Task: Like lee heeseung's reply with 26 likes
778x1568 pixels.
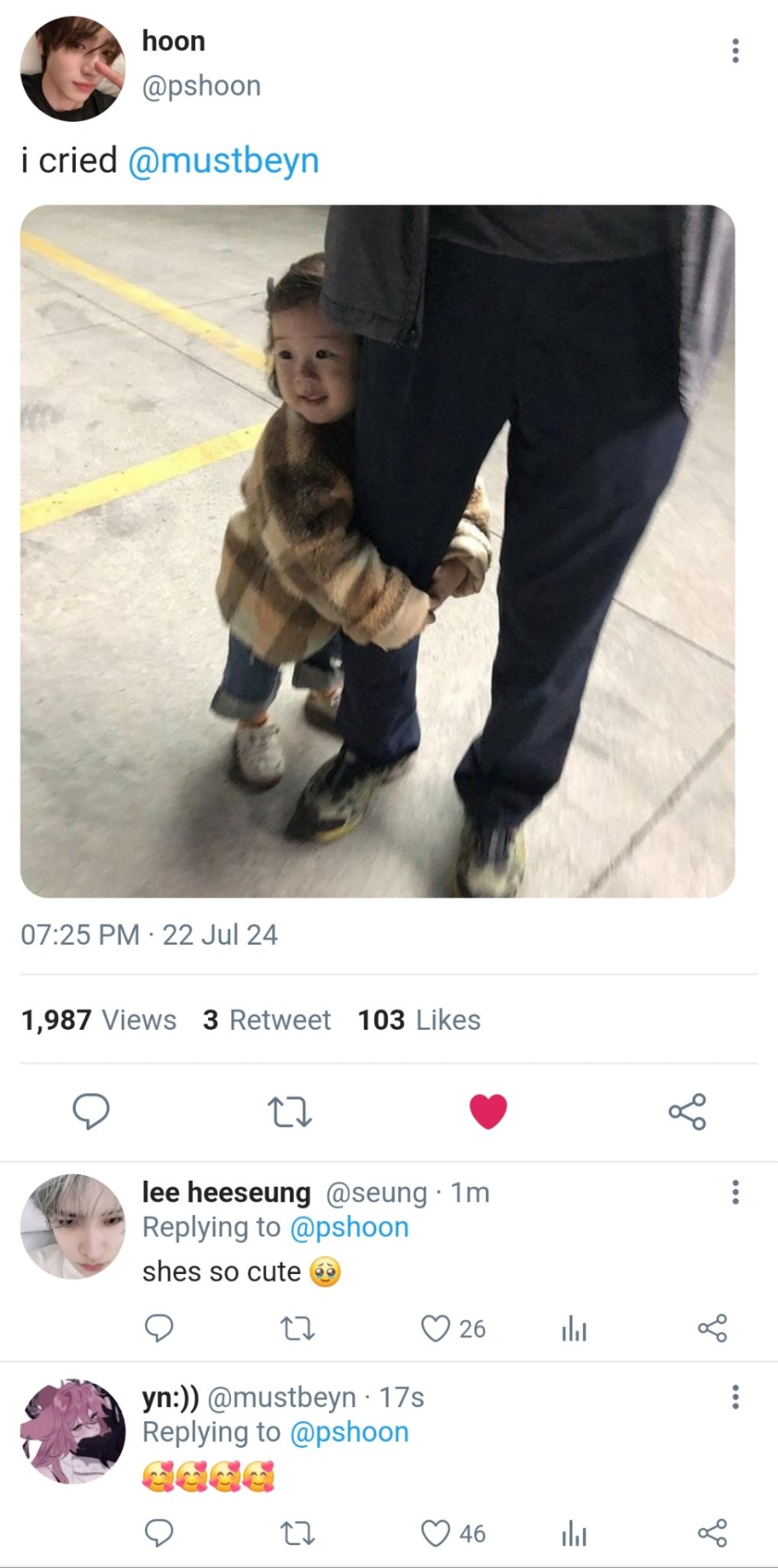Action: [x=435, y=1329]
